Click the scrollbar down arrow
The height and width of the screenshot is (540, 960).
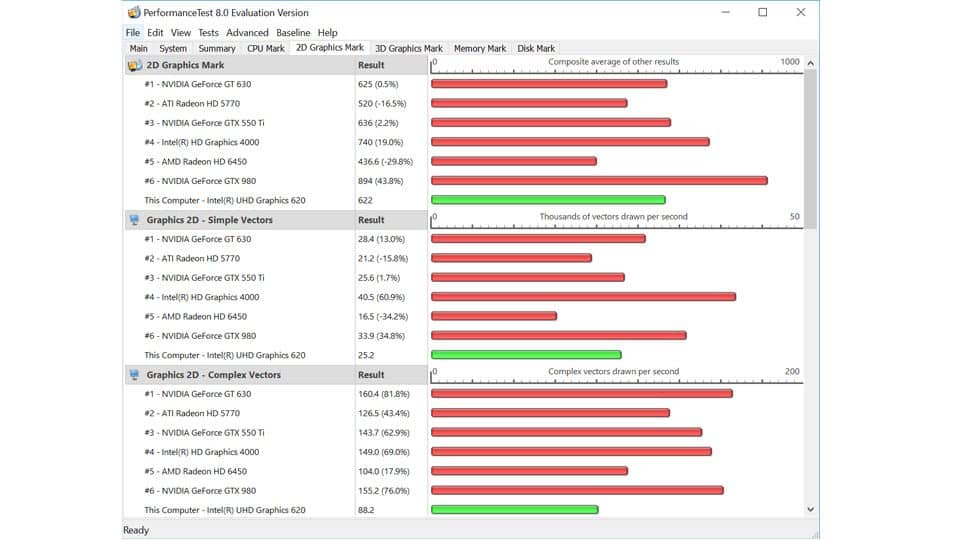pos(811,509)
